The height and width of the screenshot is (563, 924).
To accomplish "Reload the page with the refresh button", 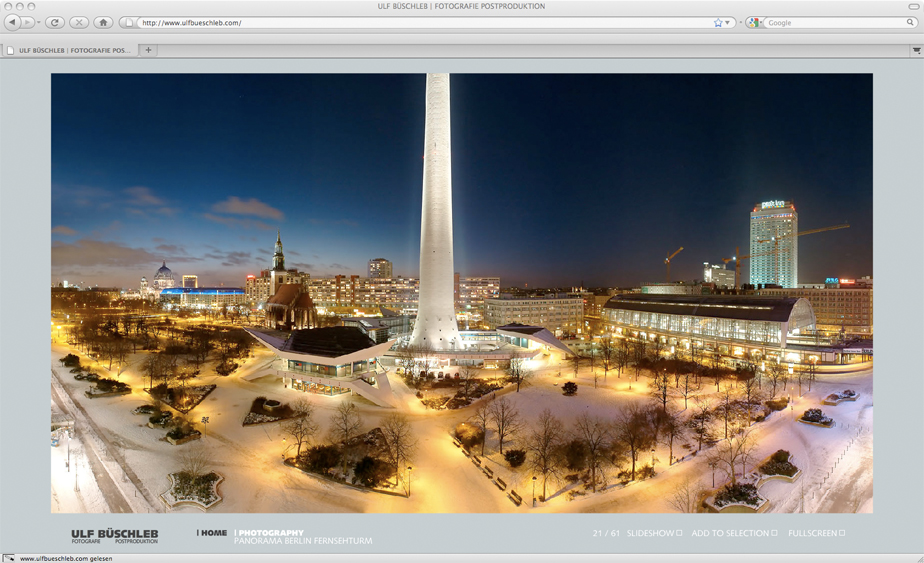I will click(x=55, y=22).
